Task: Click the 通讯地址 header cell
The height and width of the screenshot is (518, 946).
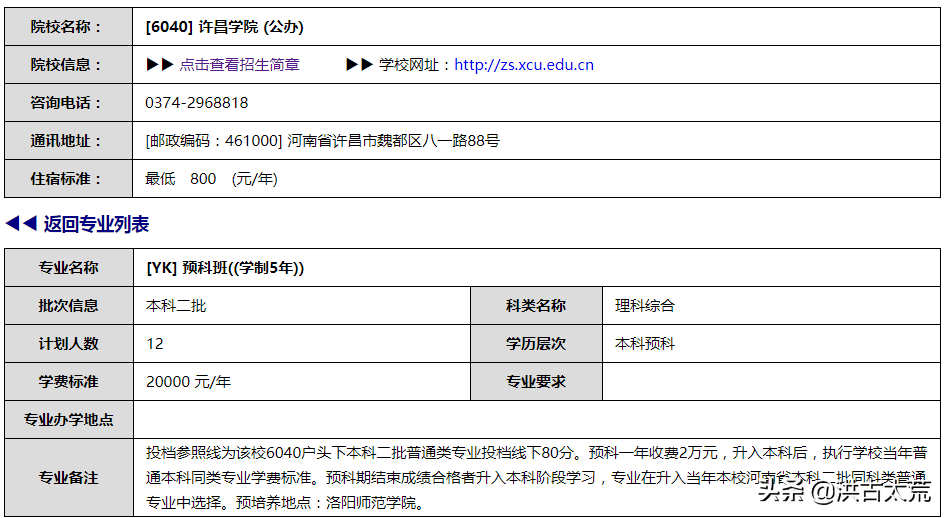Action: pyautogui.click(x=68, y=141)
